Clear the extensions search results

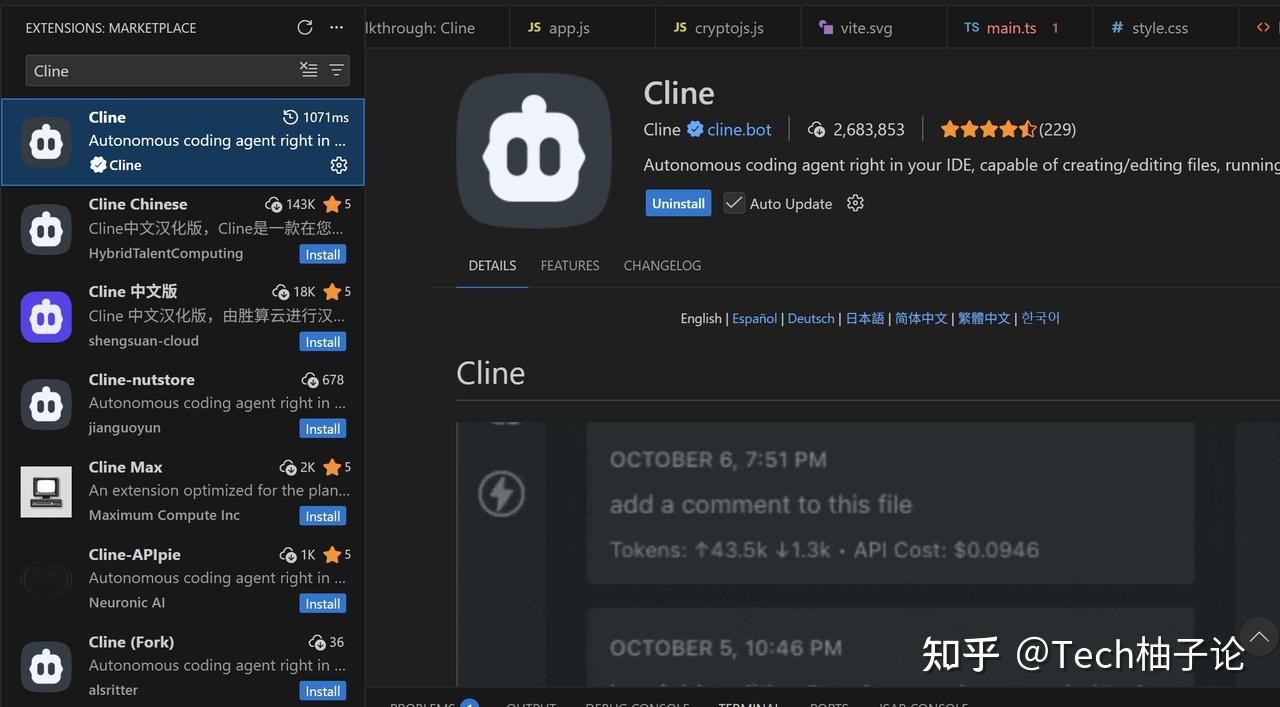[310, 70]
